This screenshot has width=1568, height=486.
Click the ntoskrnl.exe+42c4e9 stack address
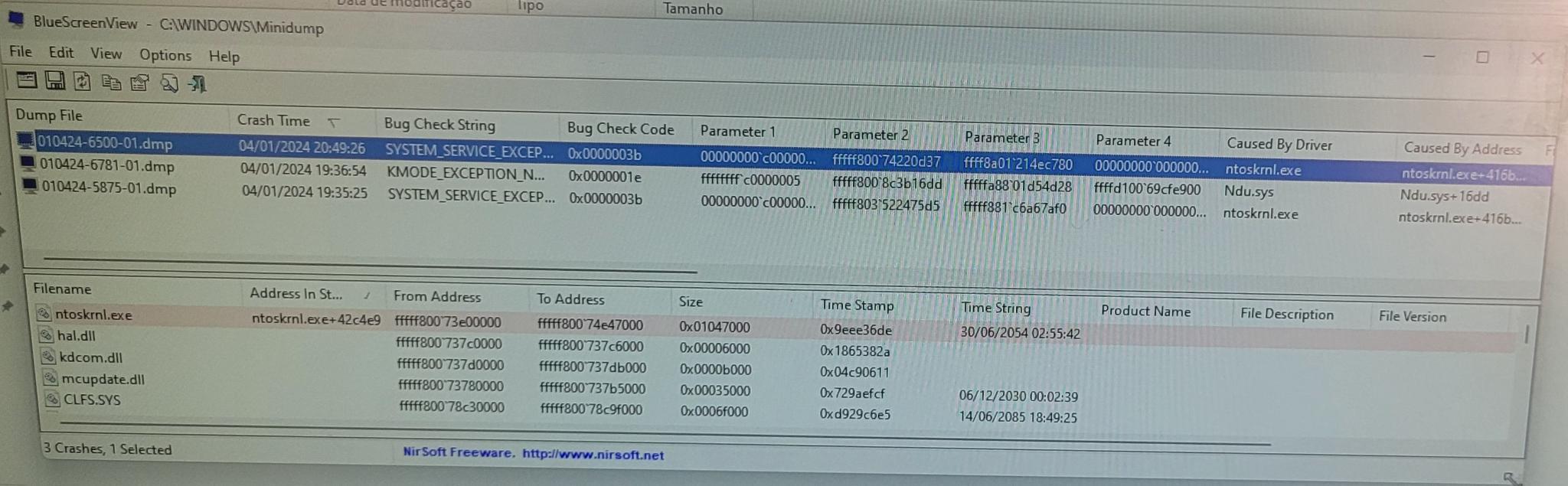coord(316,318)
